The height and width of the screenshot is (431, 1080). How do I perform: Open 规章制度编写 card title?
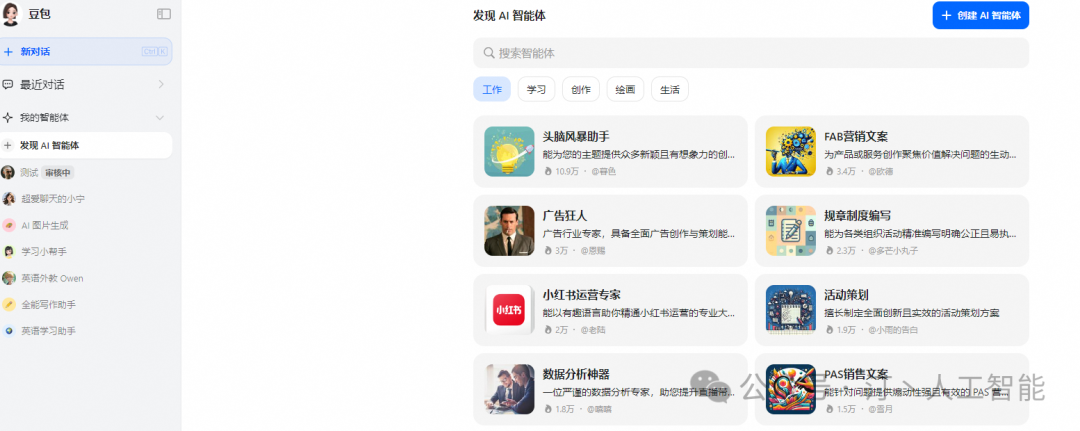[858, 216]
